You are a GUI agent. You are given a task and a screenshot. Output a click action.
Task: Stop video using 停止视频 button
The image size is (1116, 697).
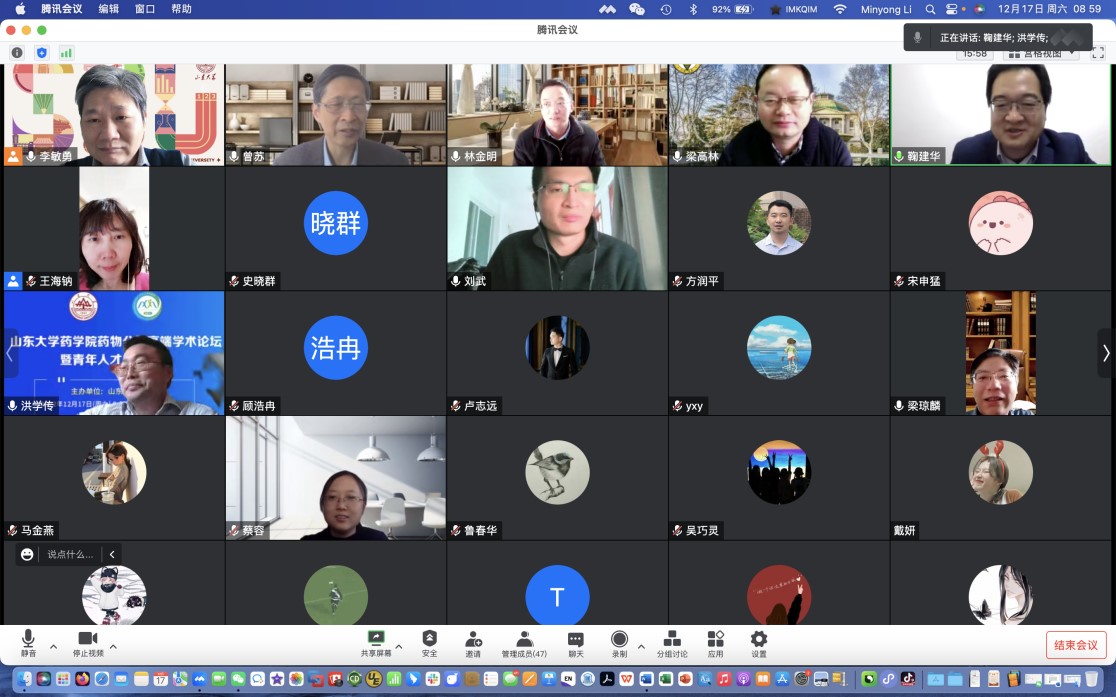(x=88, y=642)
